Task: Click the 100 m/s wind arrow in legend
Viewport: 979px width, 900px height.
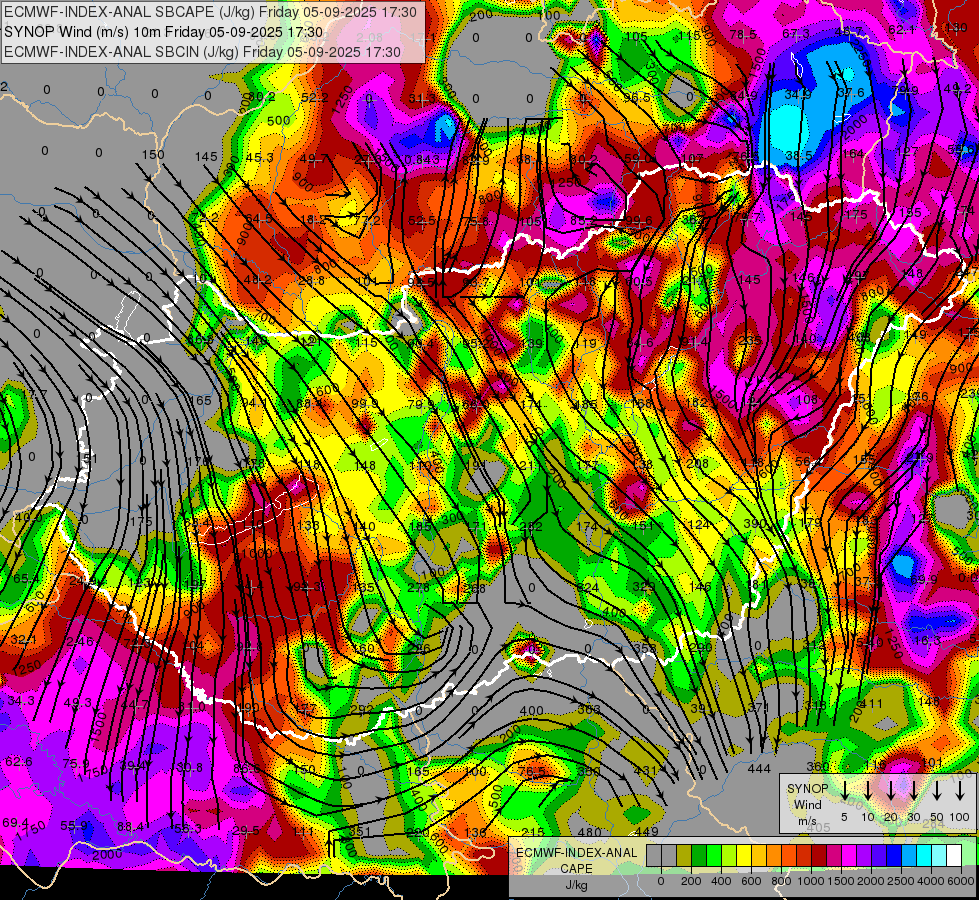Action: [x=960, y=791]
